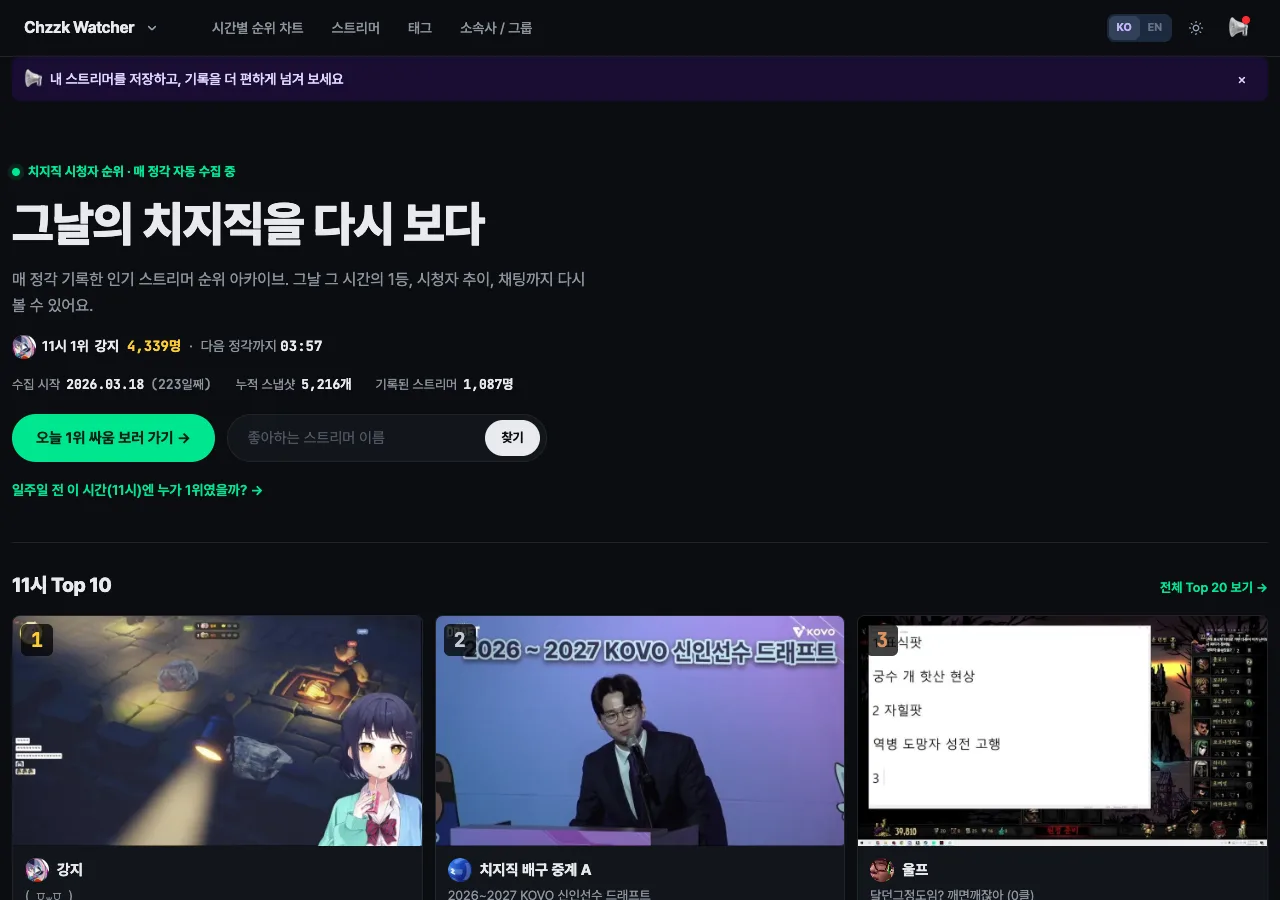This screenshot has height=900, width=1280.
Task: Click the 5,216개 snapshot count
Action: click(326, 384)
